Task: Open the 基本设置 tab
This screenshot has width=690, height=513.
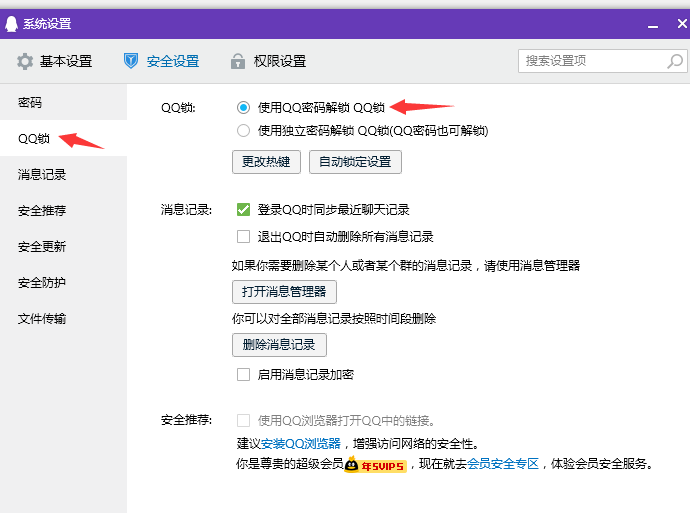Action: [x=55, y=61]
